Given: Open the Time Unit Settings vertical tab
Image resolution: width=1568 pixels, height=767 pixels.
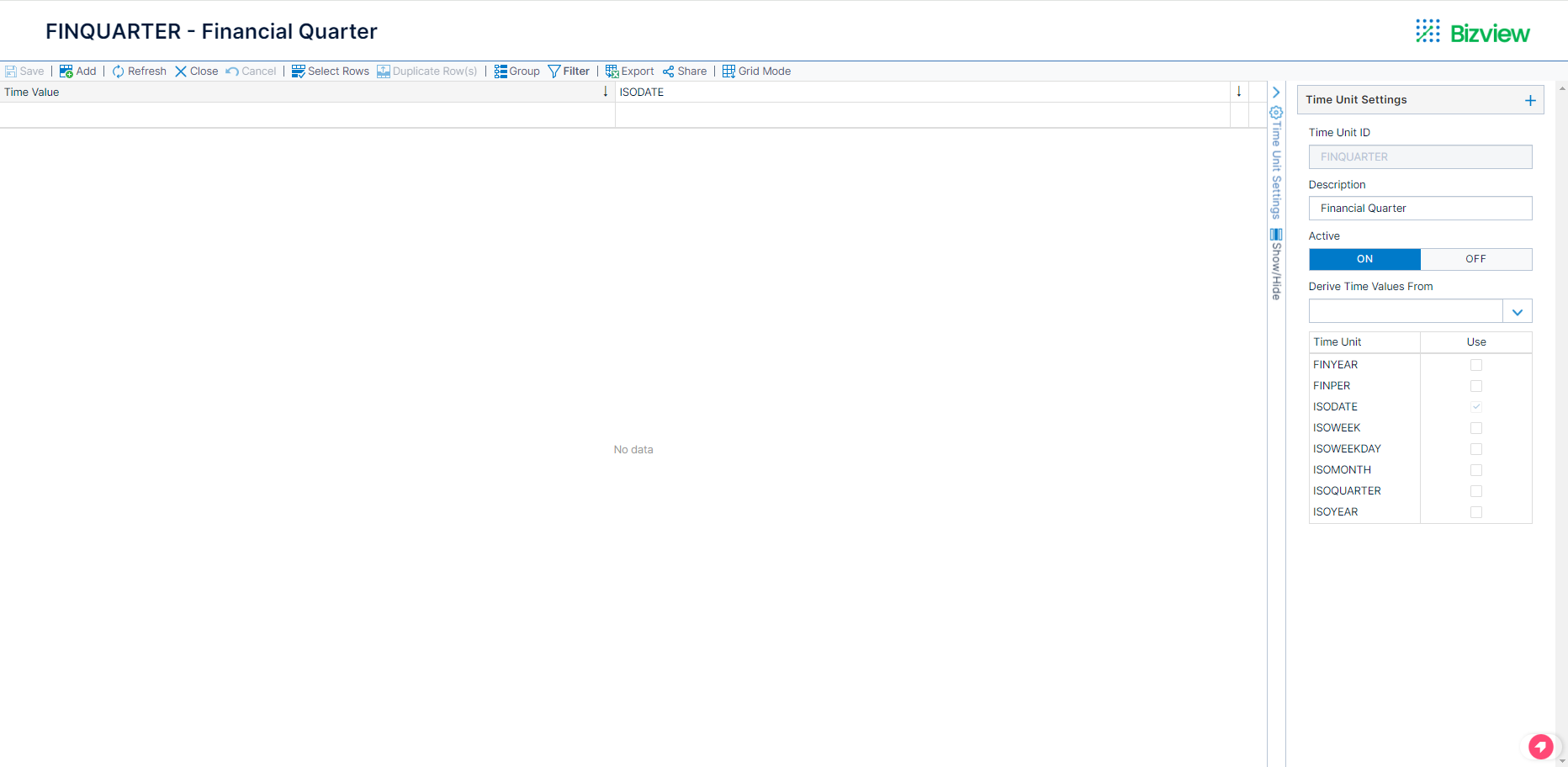Looking at the screenshot, I should tap(1276, 163).
